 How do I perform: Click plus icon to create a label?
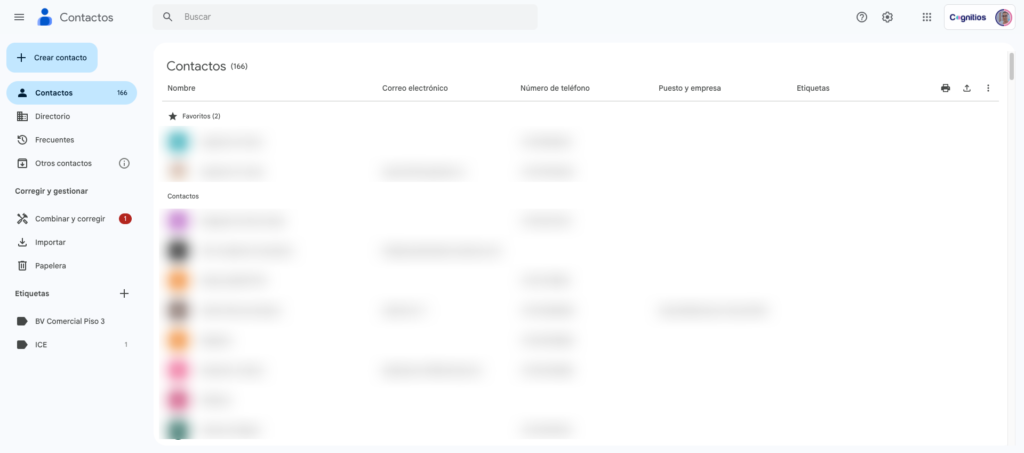tap(124, 294)
